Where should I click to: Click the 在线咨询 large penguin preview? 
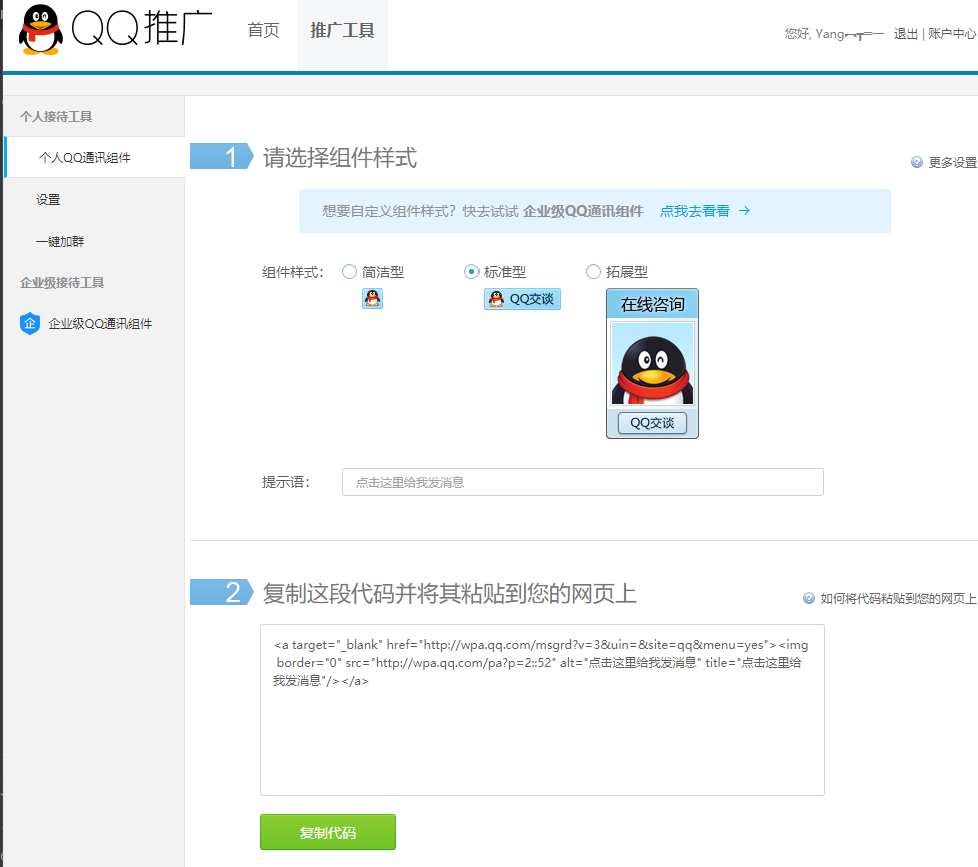(x=652, y=363)
